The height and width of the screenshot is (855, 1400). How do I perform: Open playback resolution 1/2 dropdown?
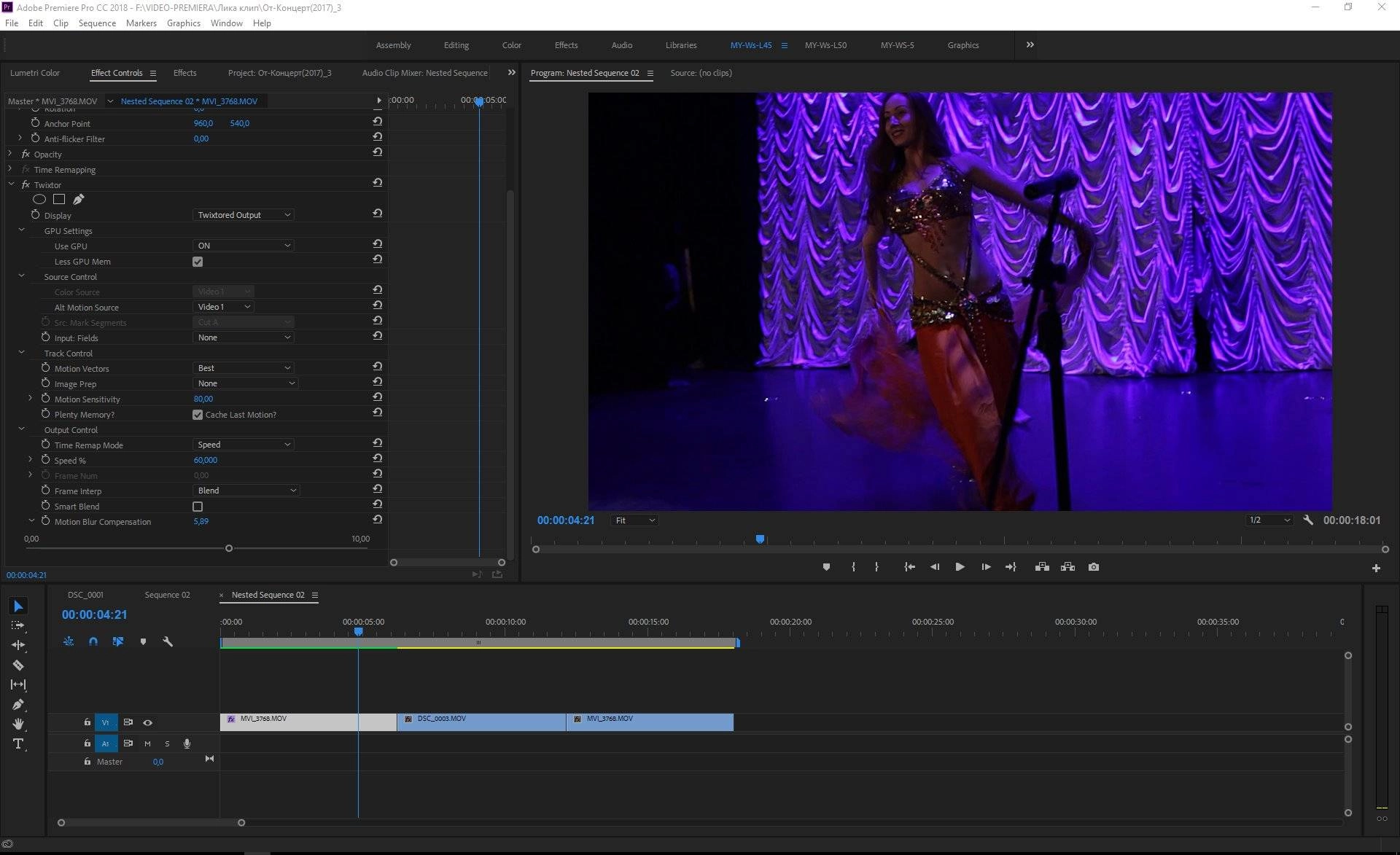tap(1269, 520)
